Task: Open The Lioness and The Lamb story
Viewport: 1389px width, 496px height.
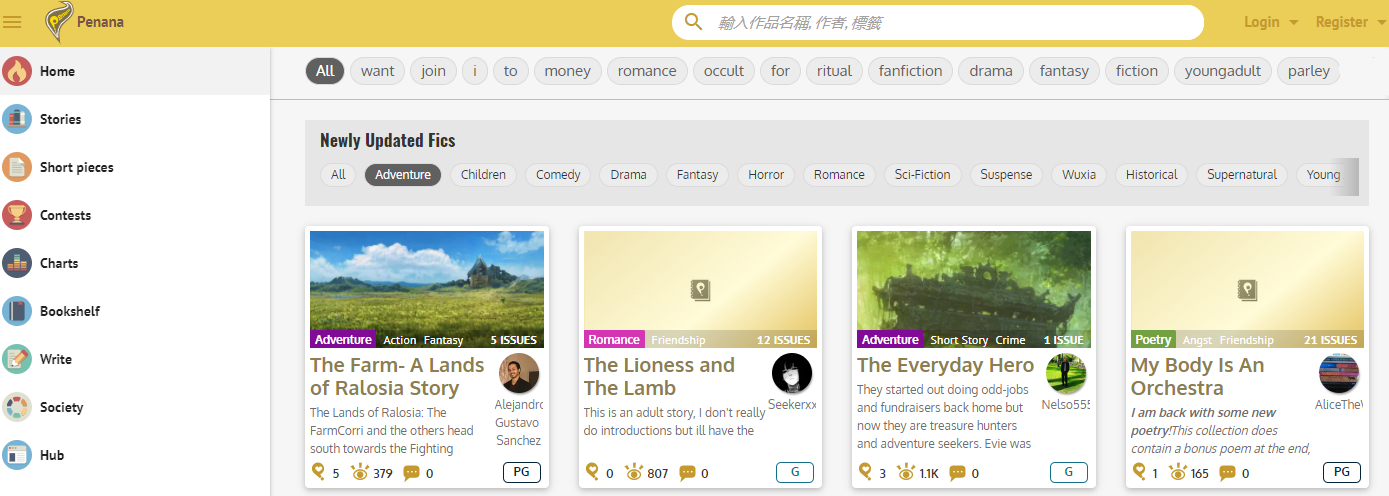Action: (659, 377)
